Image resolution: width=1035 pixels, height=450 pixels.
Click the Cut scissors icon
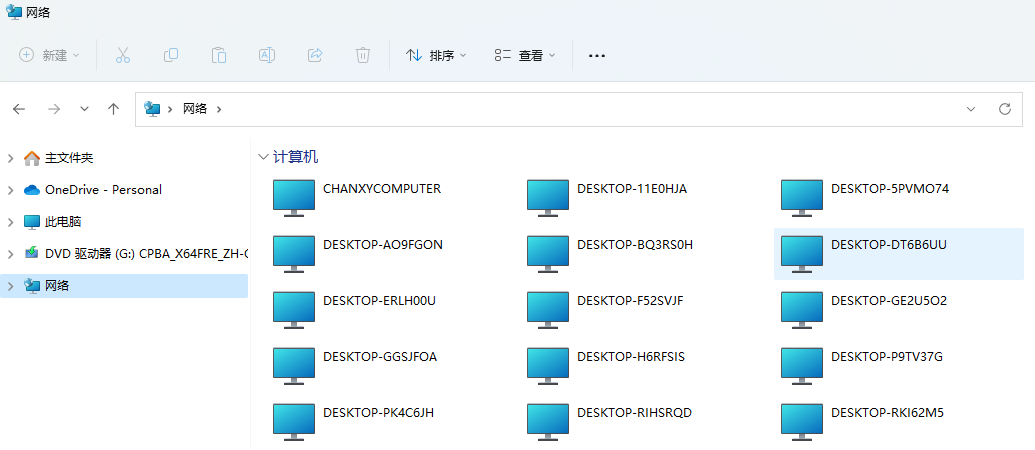click(x=123, y=55)
